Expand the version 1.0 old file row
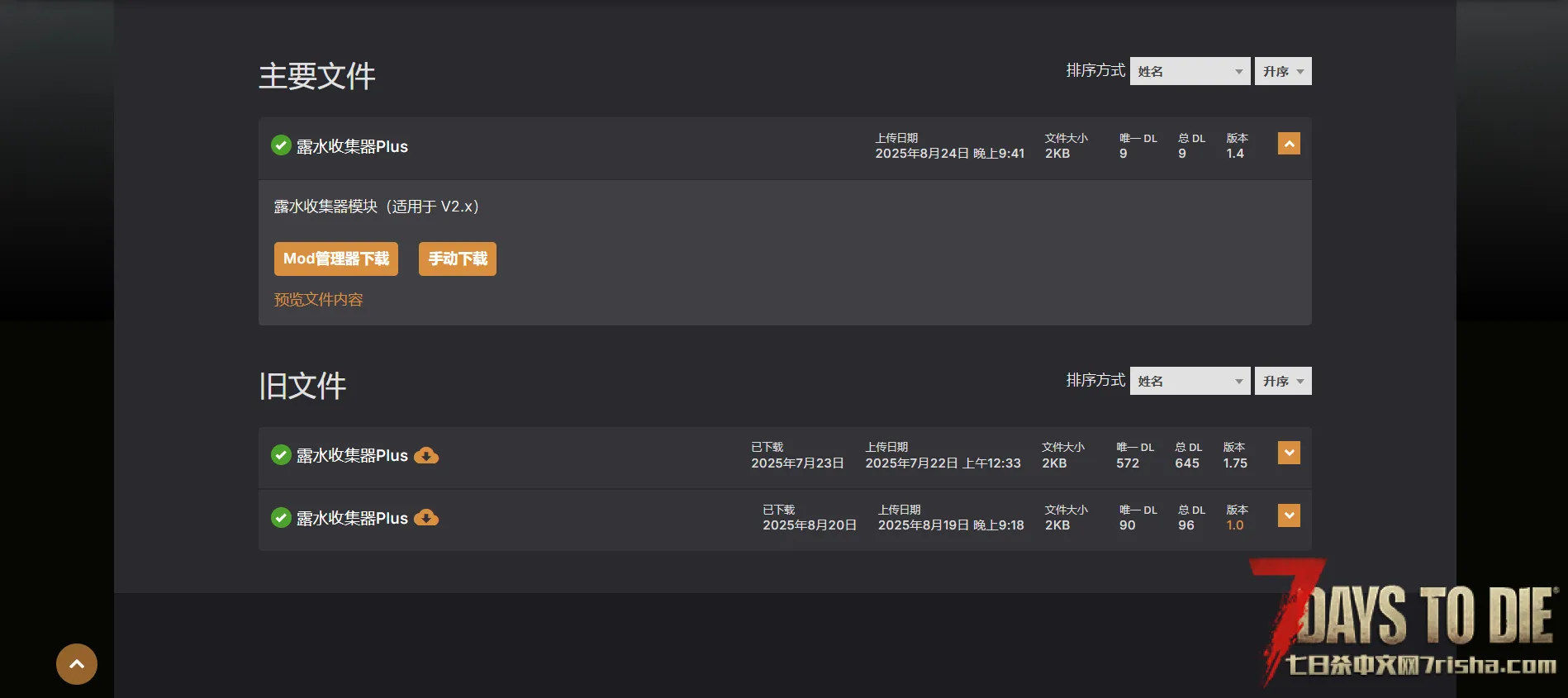This screenshot has height=698, width=1568. click(x=1289, y=515)
